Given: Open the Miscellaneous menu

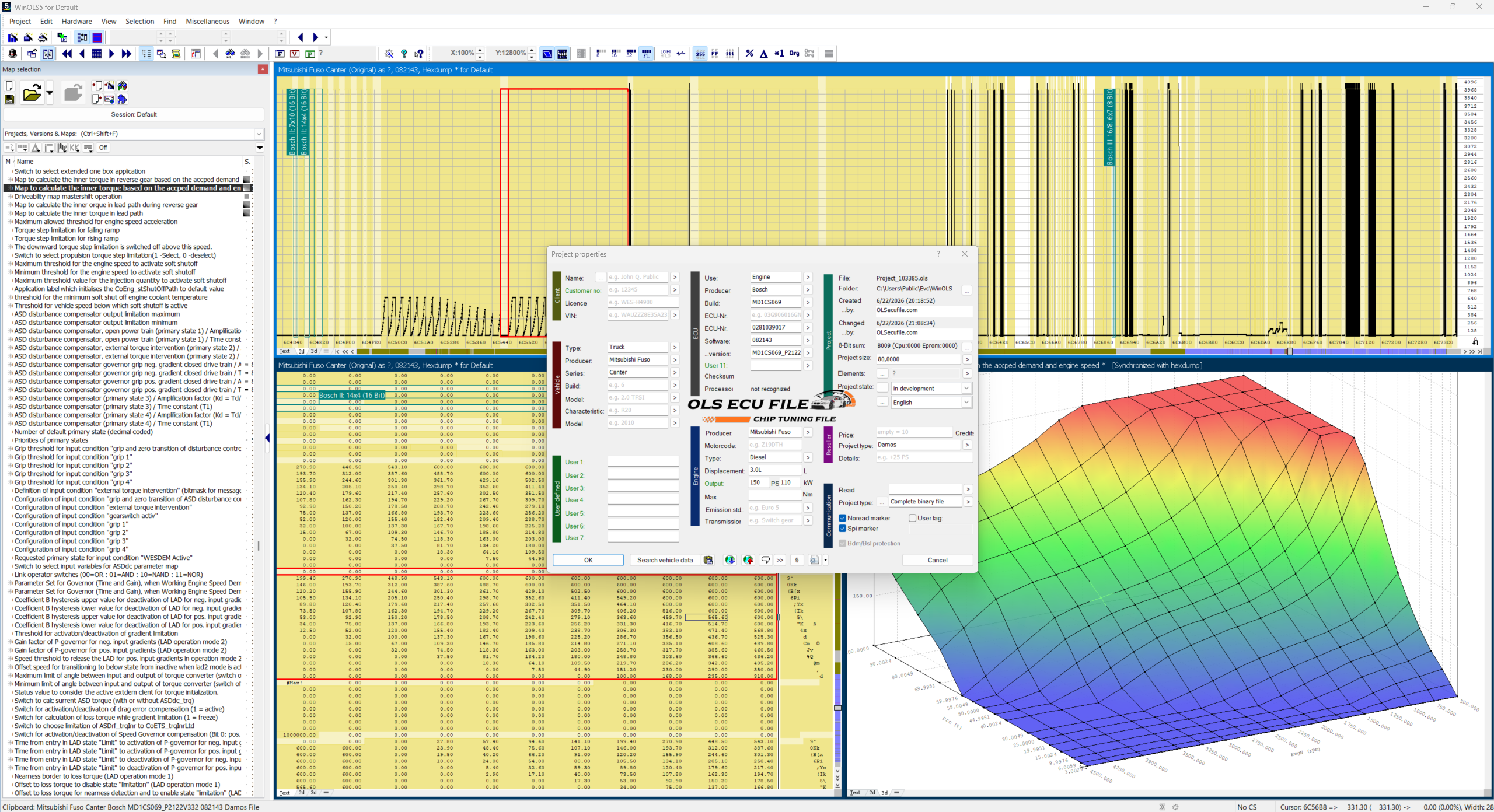Looking at the screenshot, I should click(x=207, y=22).
